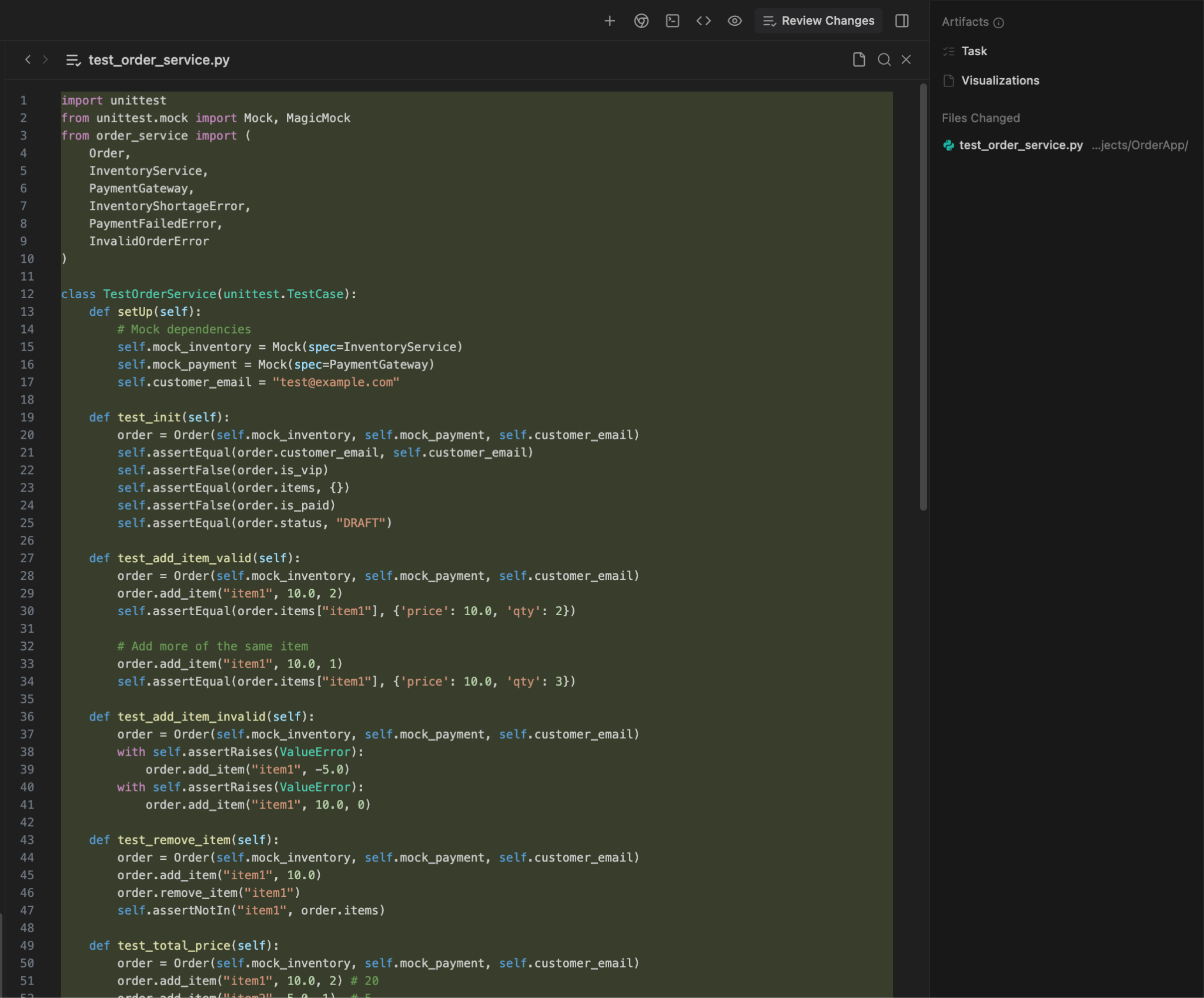Open the Chrome browser icon in toolbar

[641, 21]
